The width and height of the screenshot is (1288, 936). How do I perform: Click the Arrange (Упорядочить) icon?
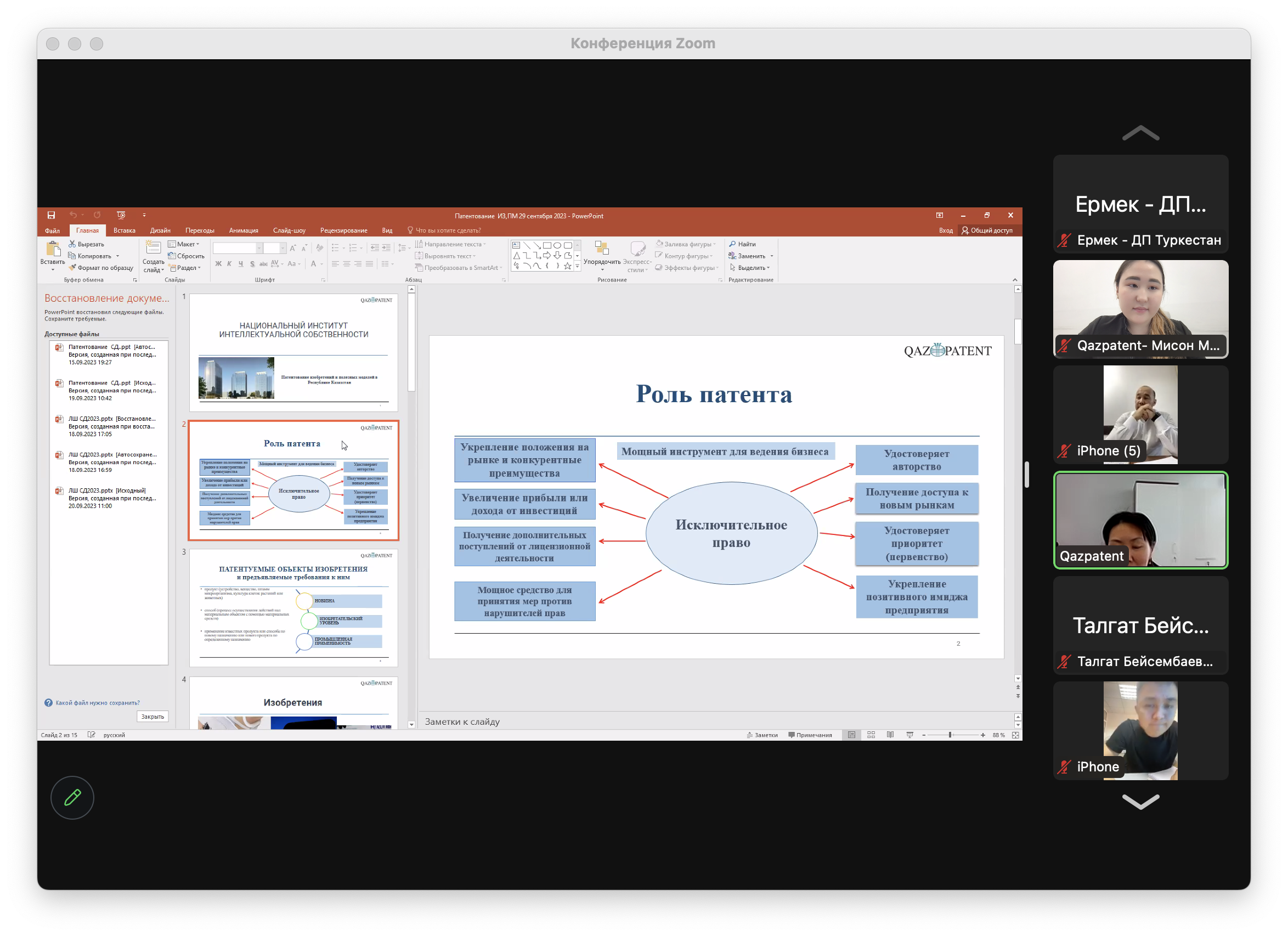click(601, 248)
